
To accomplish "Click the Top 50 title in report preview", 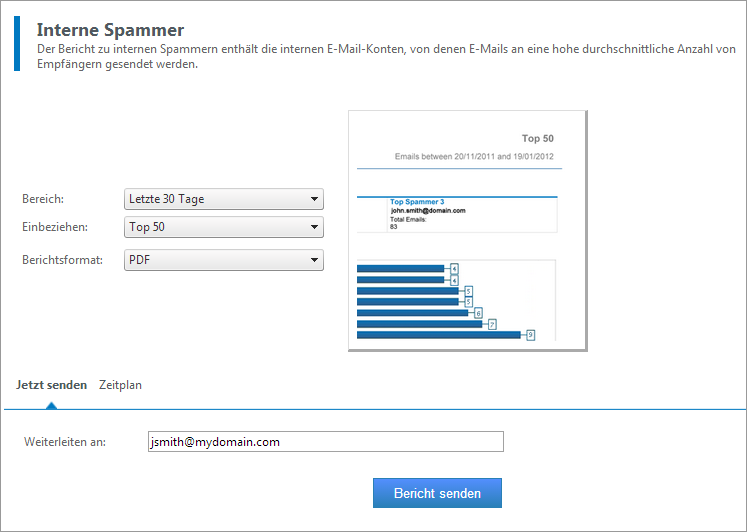I will tap(537, 139).
